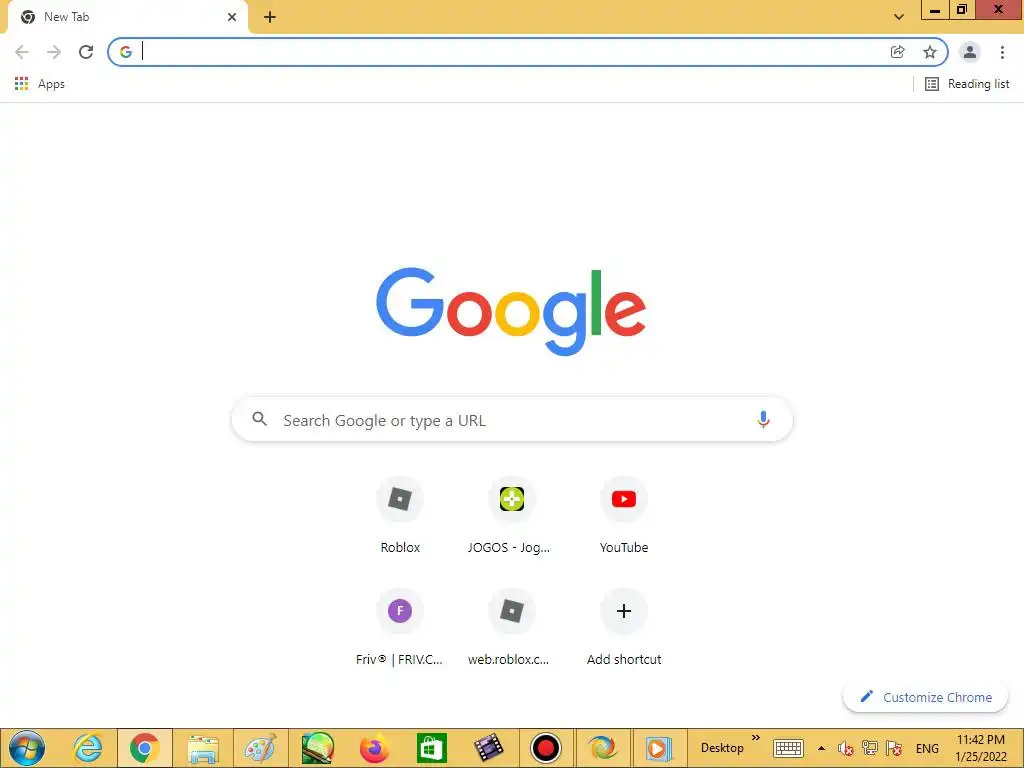Reload the page with the refresh icon
The width and height of the screenshot is (1024, 768).
[86, 52]
